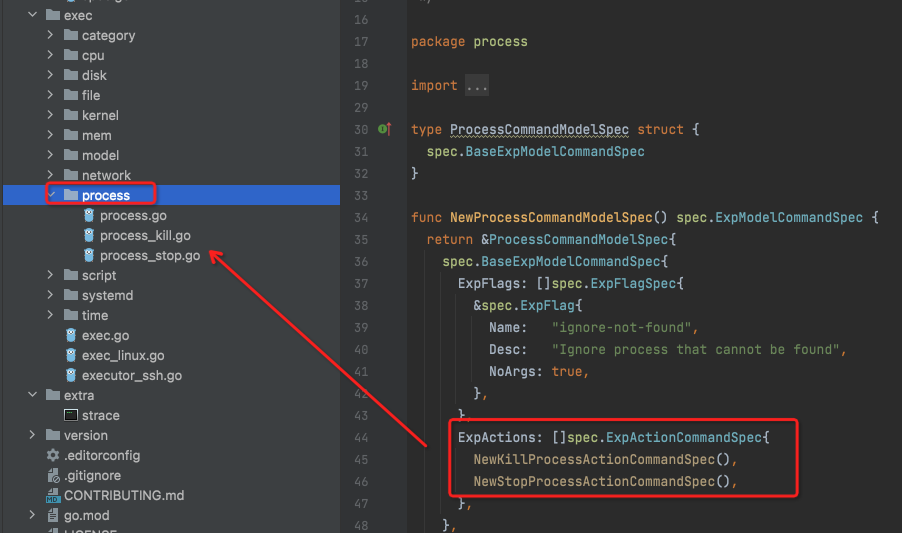The image size is (902, 533).
Task: Expand the category folder
Action: (x=51, y=36)
